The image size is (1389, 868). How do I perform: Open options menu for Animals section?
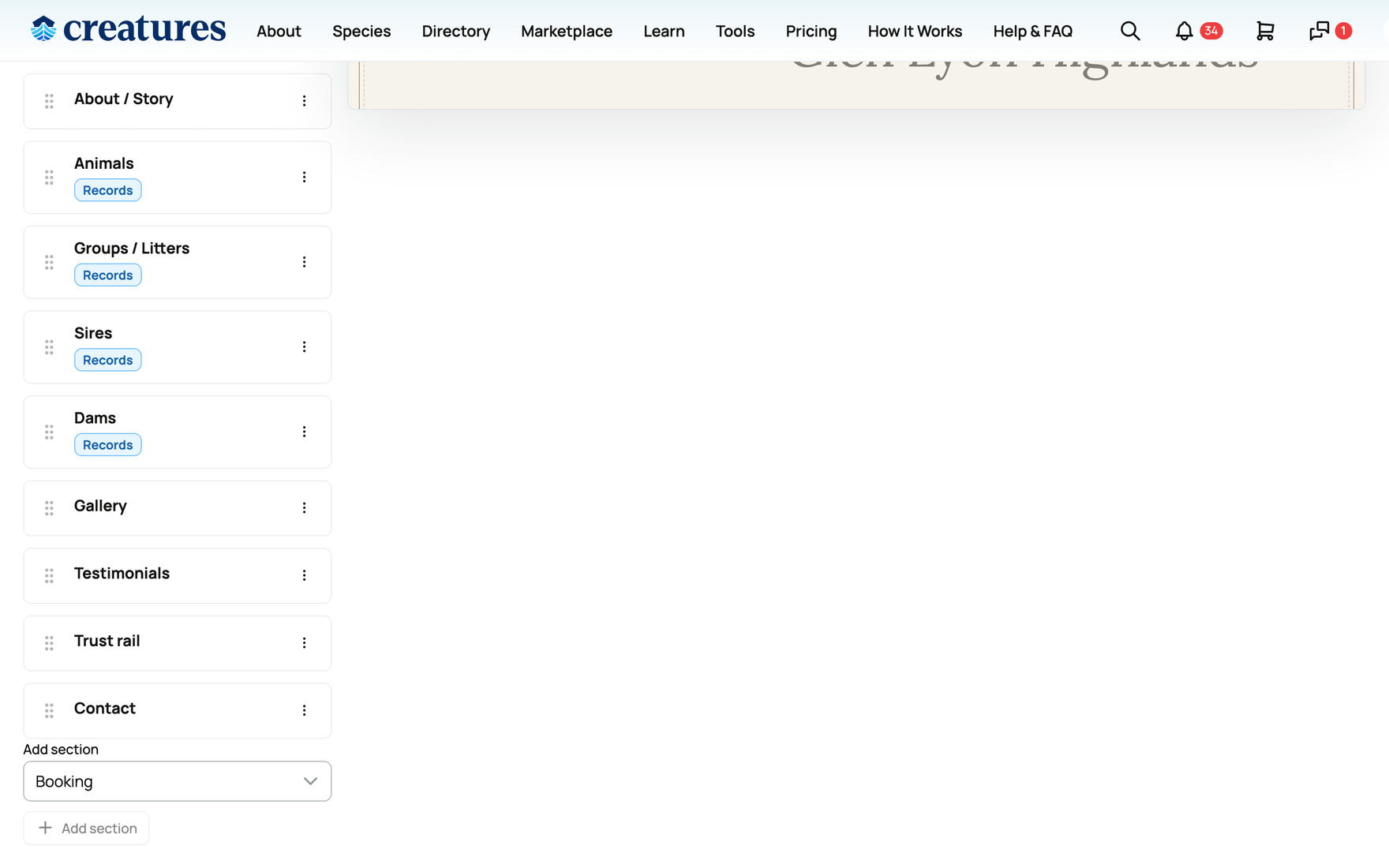pos(304,178)
